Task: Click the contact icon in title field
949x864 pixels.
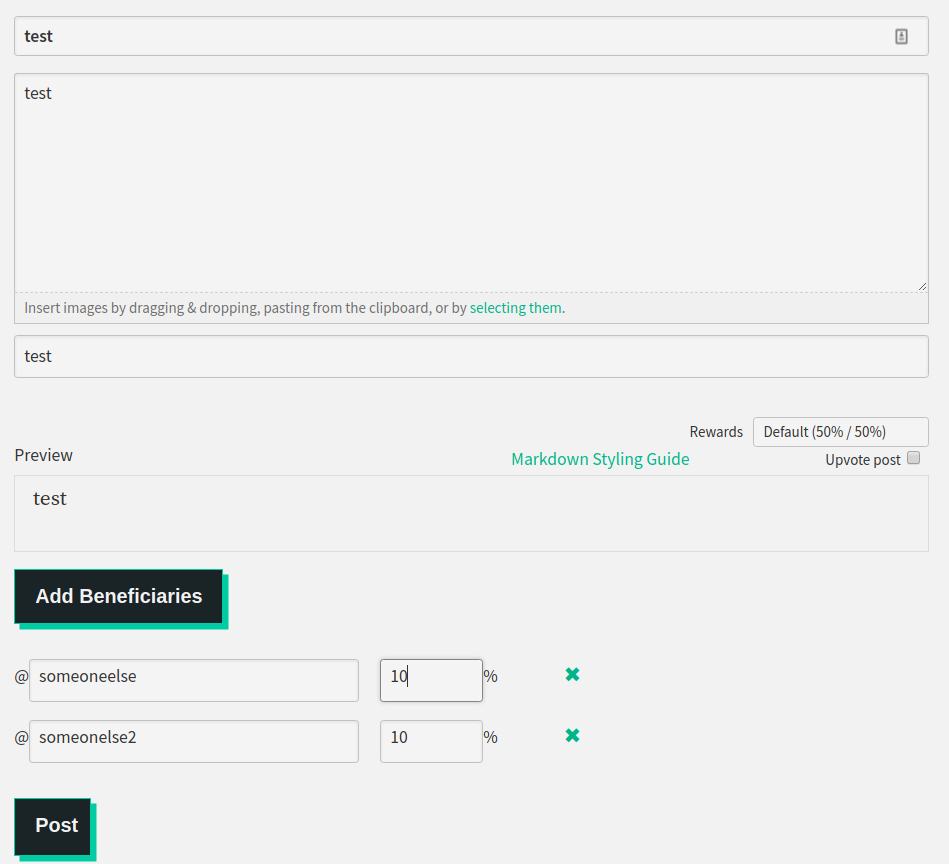Action: pyautogui.click(x=901, y=36)
